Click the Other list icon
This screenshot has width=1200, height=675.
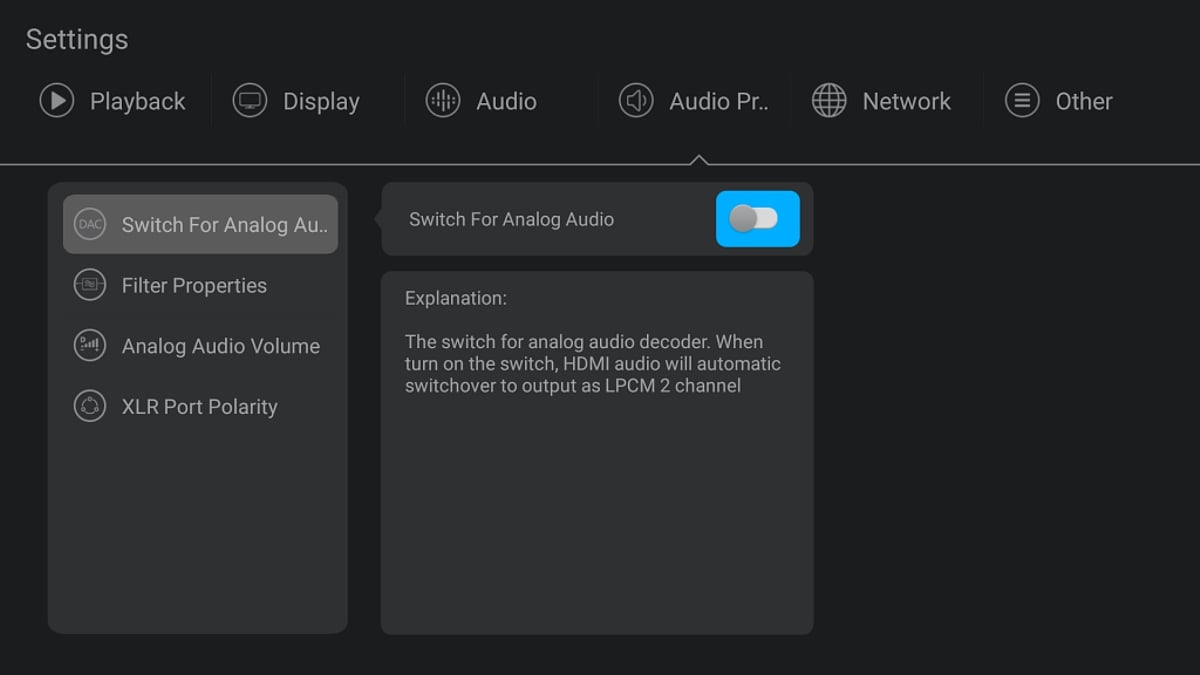[x=1022, y=101]
